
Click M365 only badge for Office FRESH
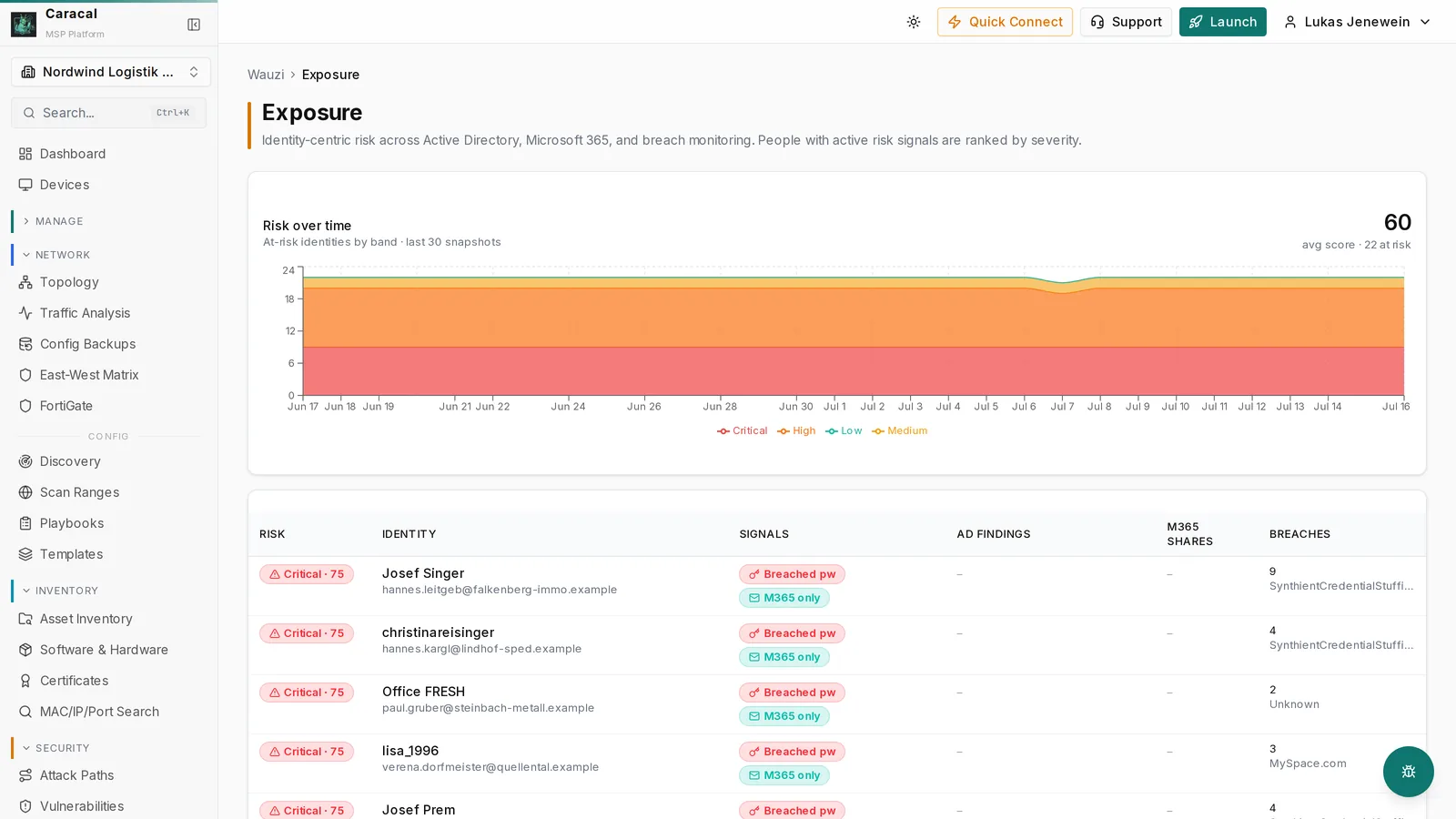click(784, 716)
